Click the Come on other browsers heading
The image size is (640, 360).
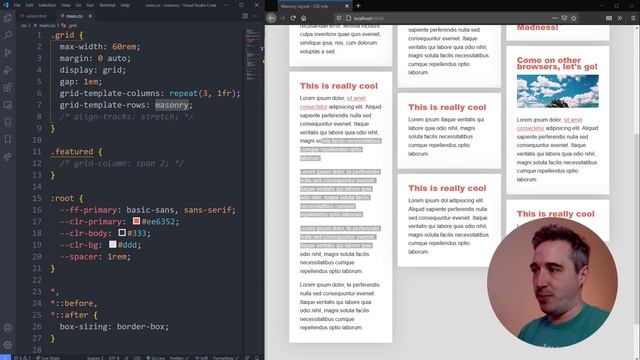pyautogui.click(x=557, y=63)
